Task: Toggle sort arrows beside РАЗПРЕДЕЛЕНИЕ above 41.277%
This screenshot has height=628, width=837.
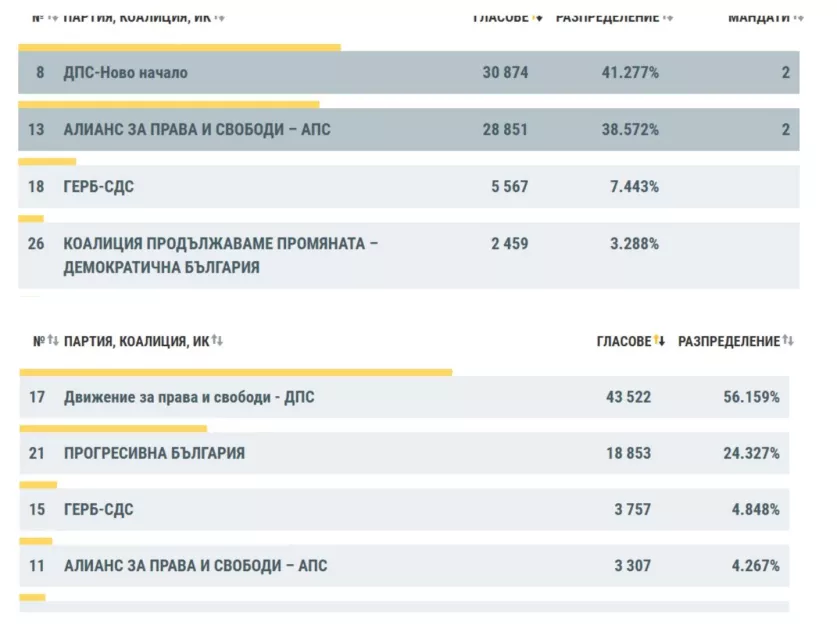Action: (668, 17)
